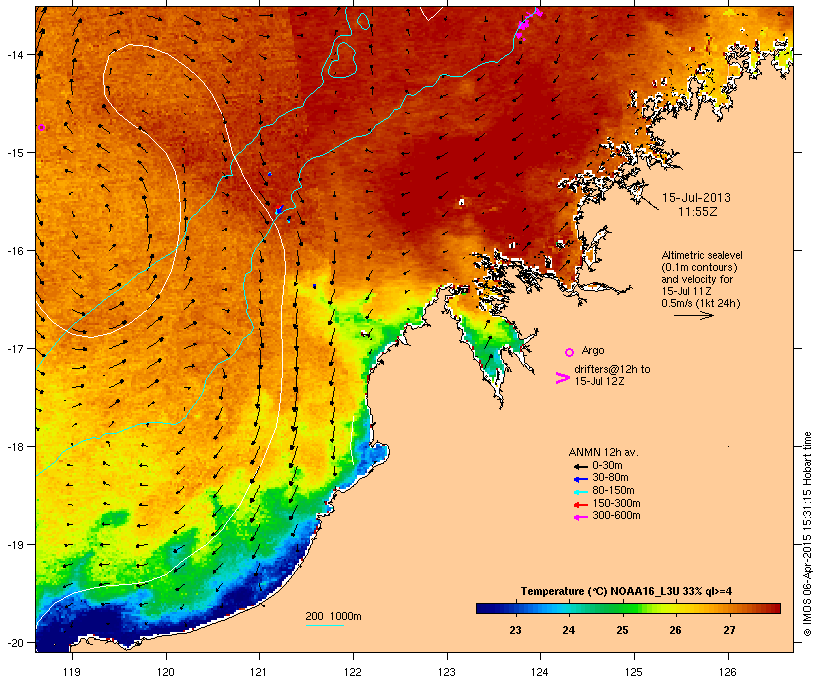Click the 'and velocity for' caption line
This screenshot has width=820, height=680.
(697, 279)
